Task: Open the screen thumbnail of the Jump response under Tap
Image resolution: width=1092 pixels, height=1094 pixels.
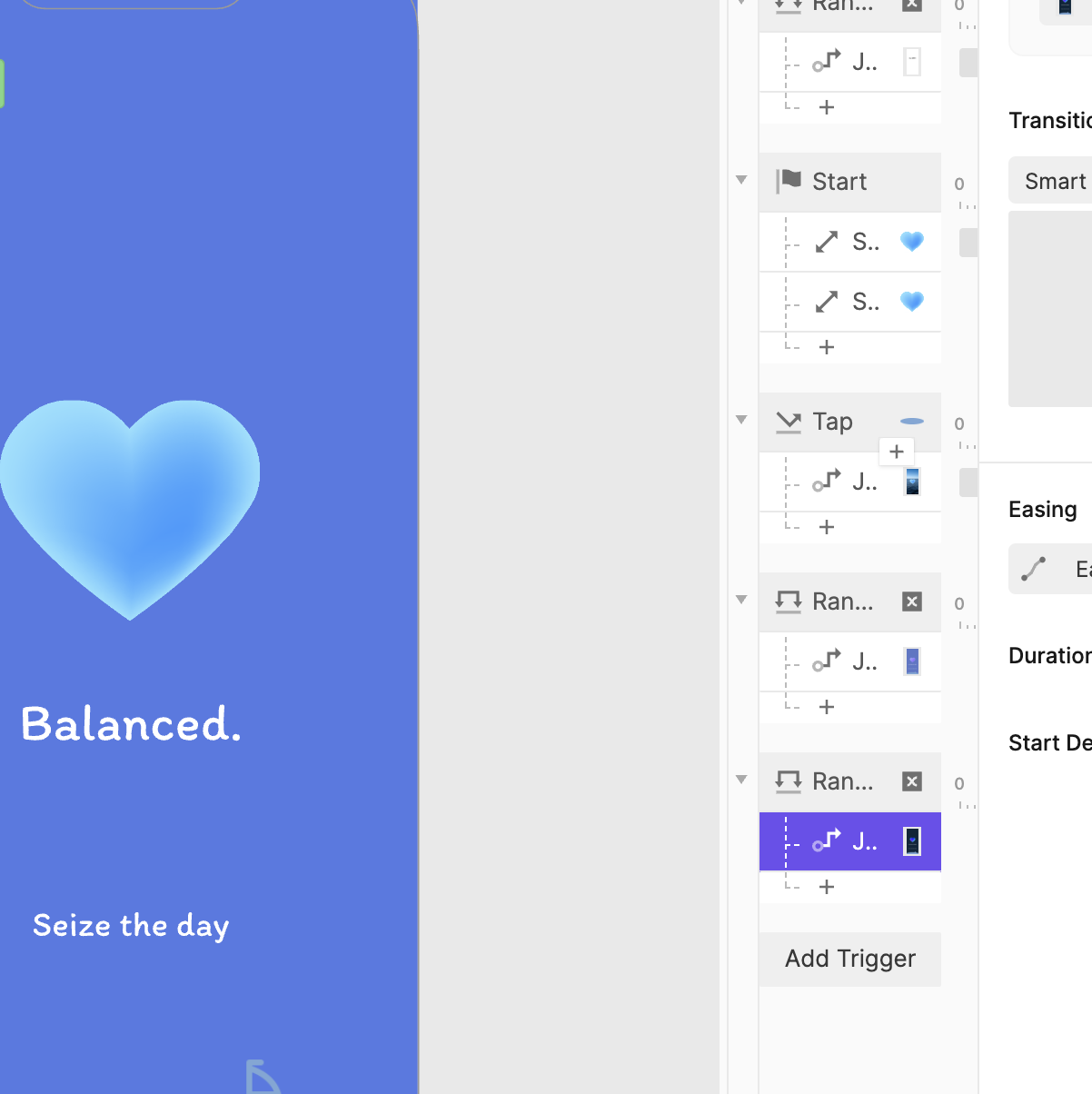Action: [911, 482]
